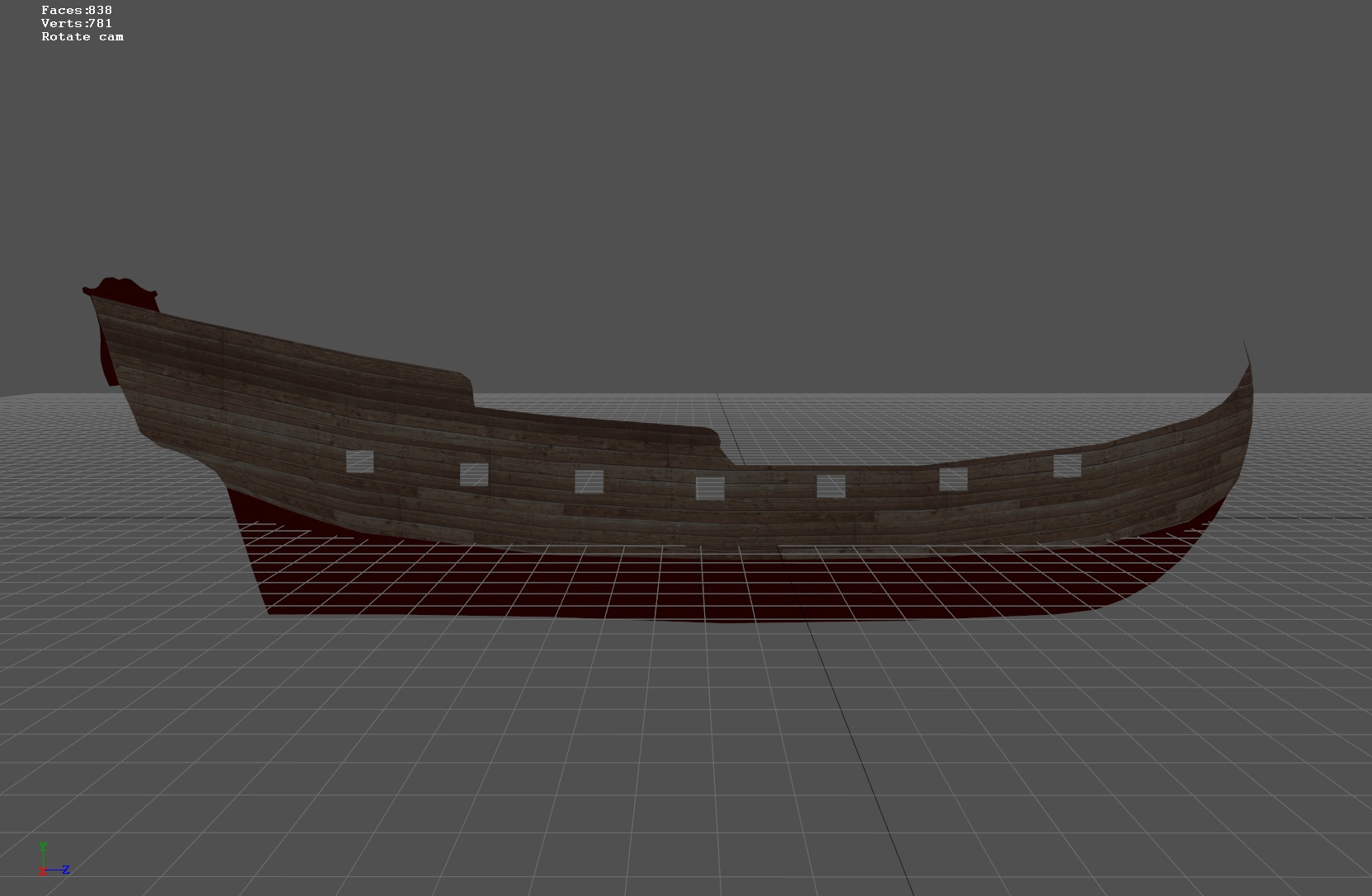Click the carved stern ornament atop the hull

pos(122,293)
